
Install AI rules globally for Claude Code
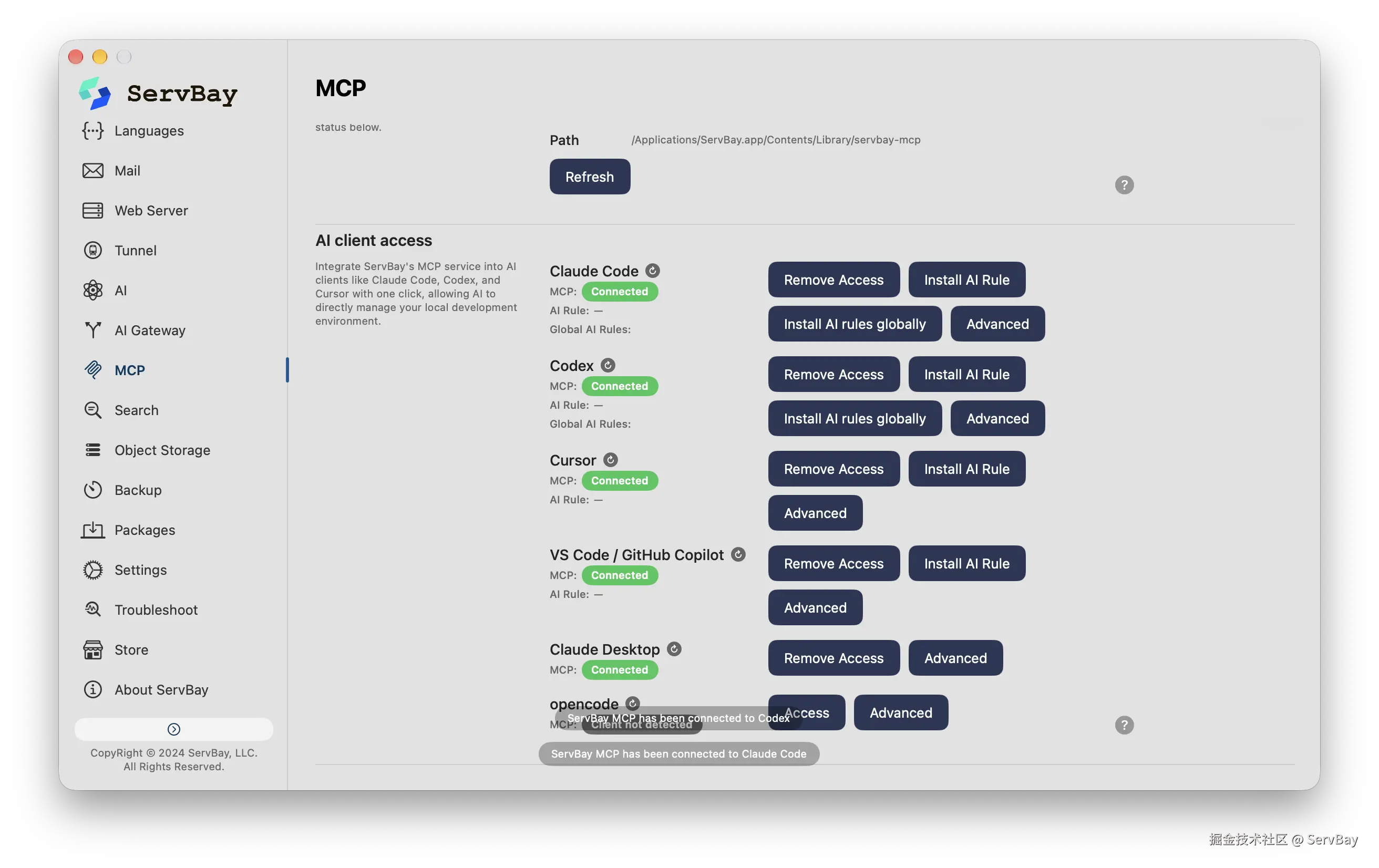(x=855, y=324)
